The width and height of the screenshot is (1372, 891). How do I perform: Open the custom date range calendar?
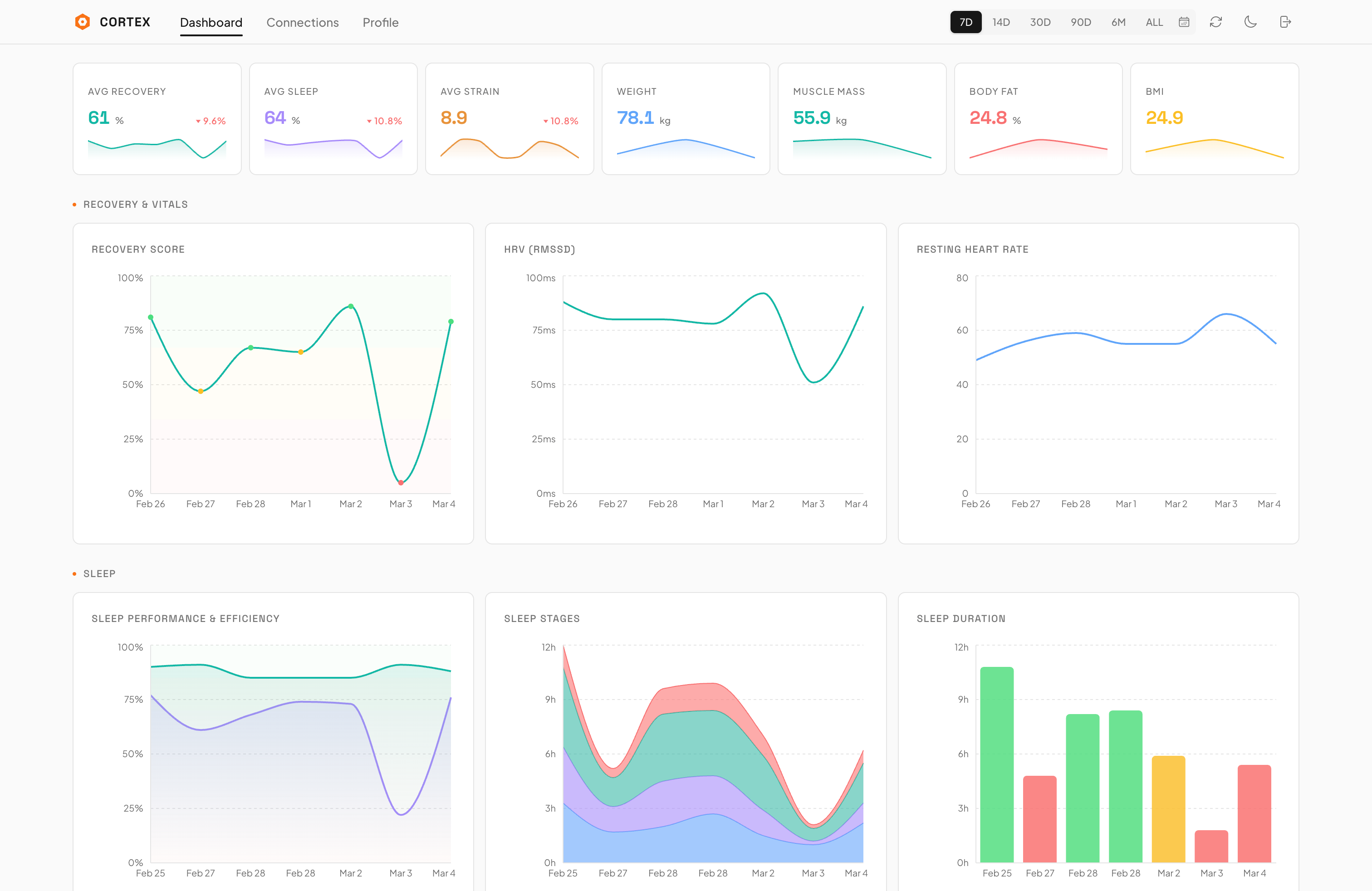1184,22
